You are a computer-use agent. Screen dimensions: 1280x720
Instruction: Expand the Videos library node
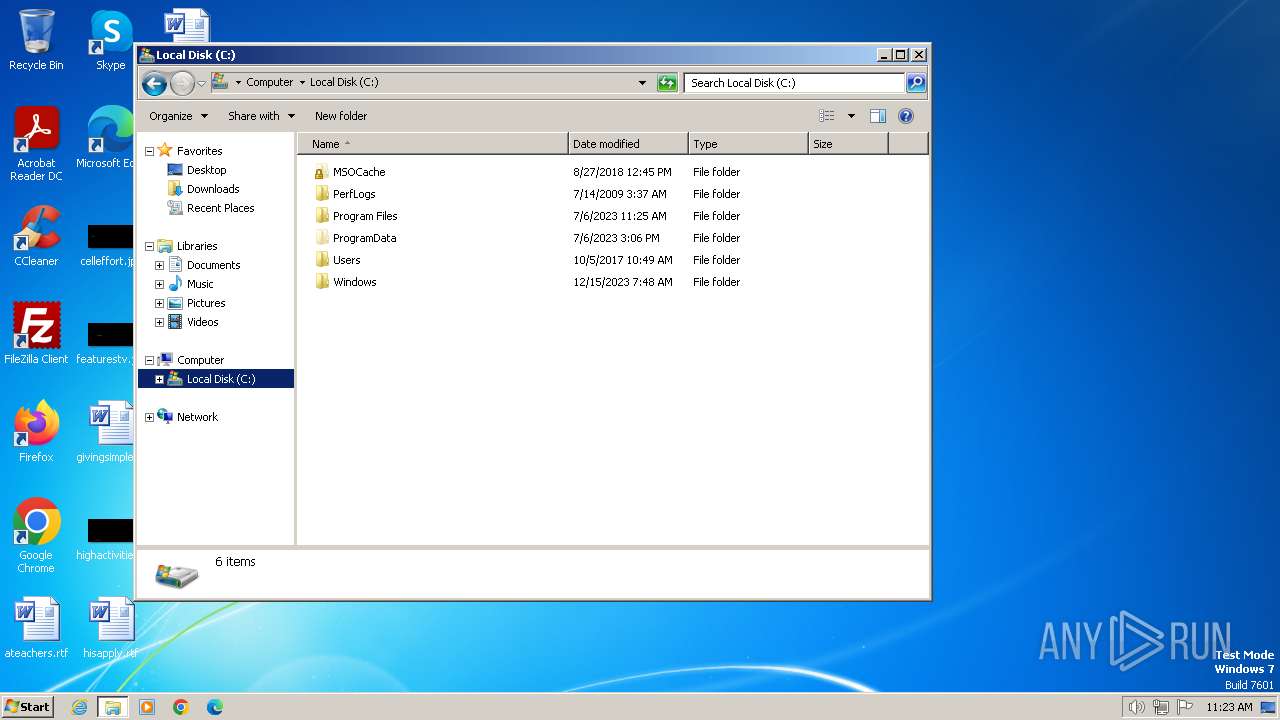point(159,322)
